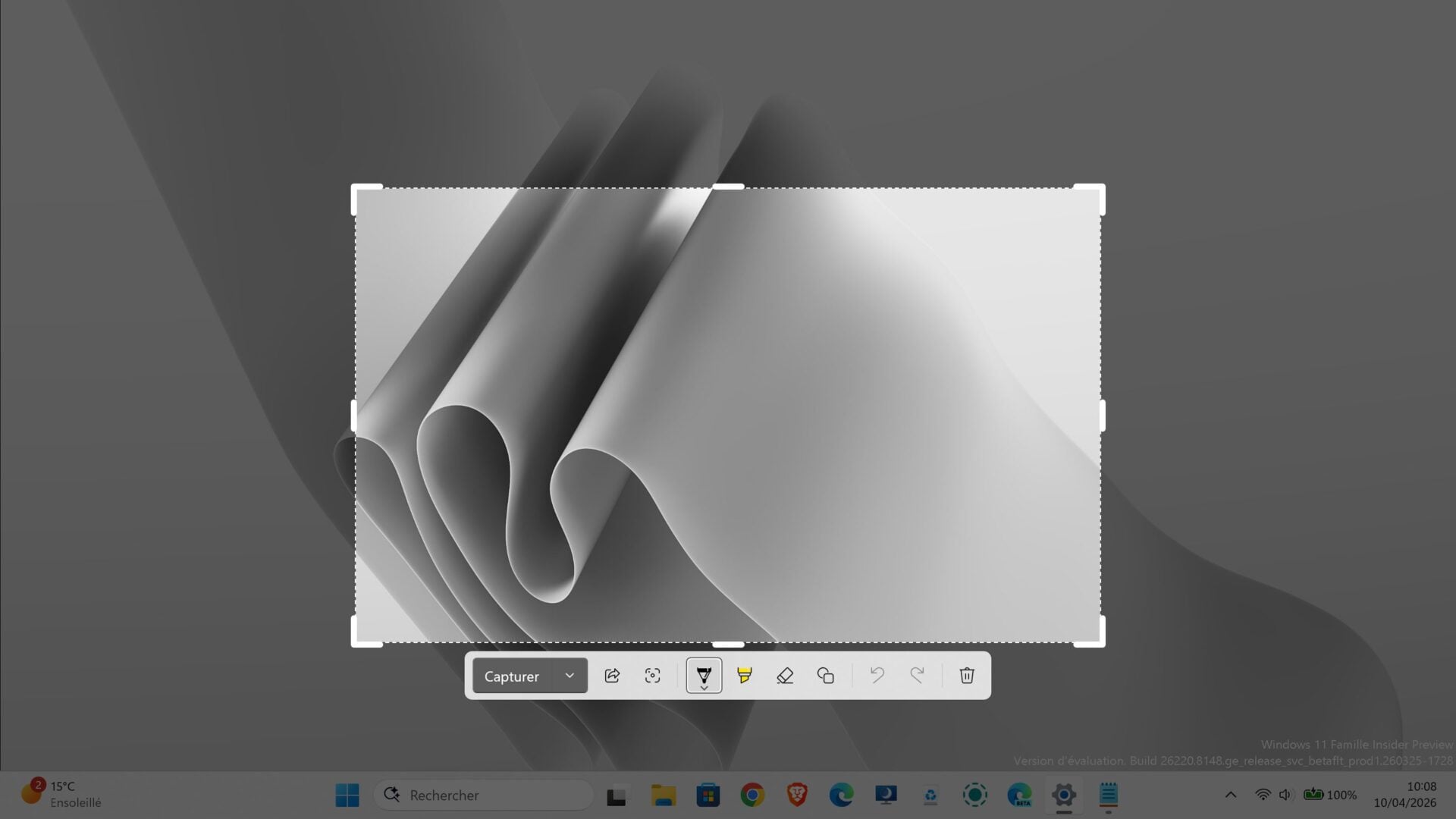Open the shapes annotation tool
The image size is (1456, 819).
point(825,675)
